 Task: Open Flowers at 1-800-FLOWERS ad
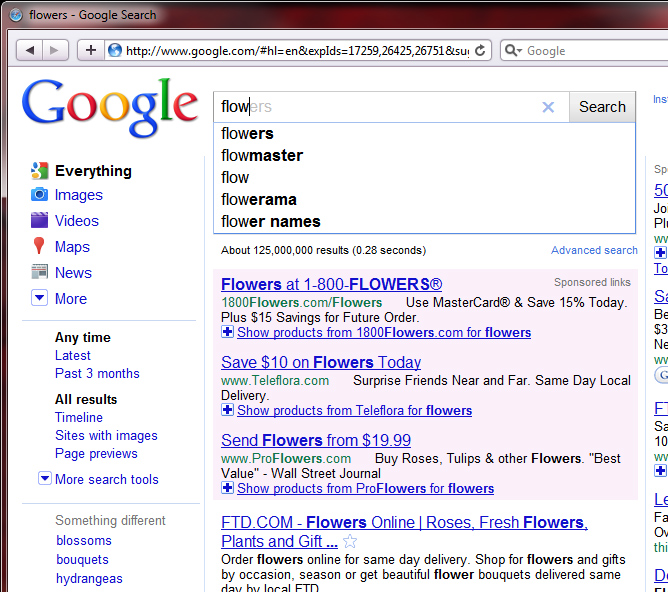331,284
